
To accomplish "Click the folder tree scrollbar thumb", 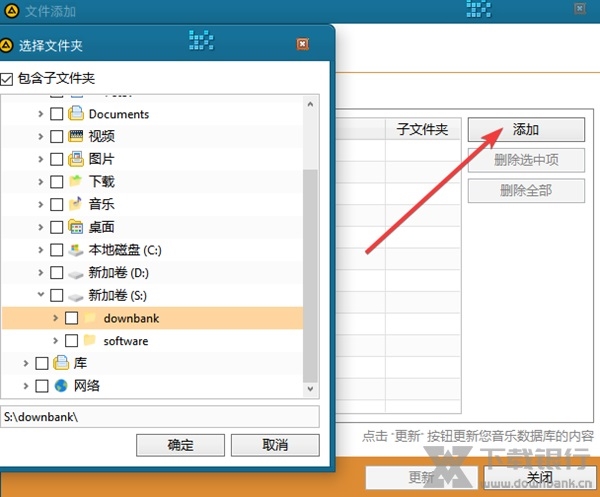I will coord(310,275).
